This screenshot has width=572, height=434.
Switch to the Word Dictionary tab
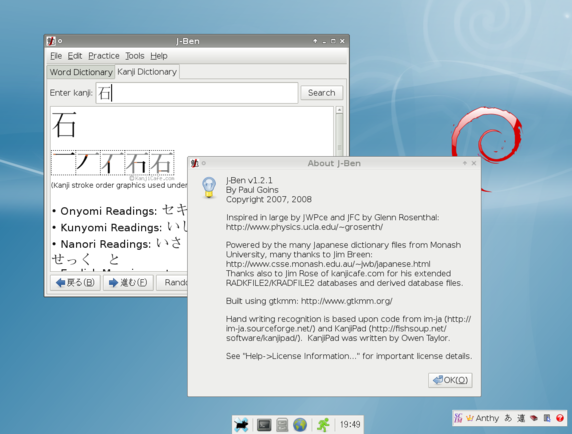[x=81, y=72]
